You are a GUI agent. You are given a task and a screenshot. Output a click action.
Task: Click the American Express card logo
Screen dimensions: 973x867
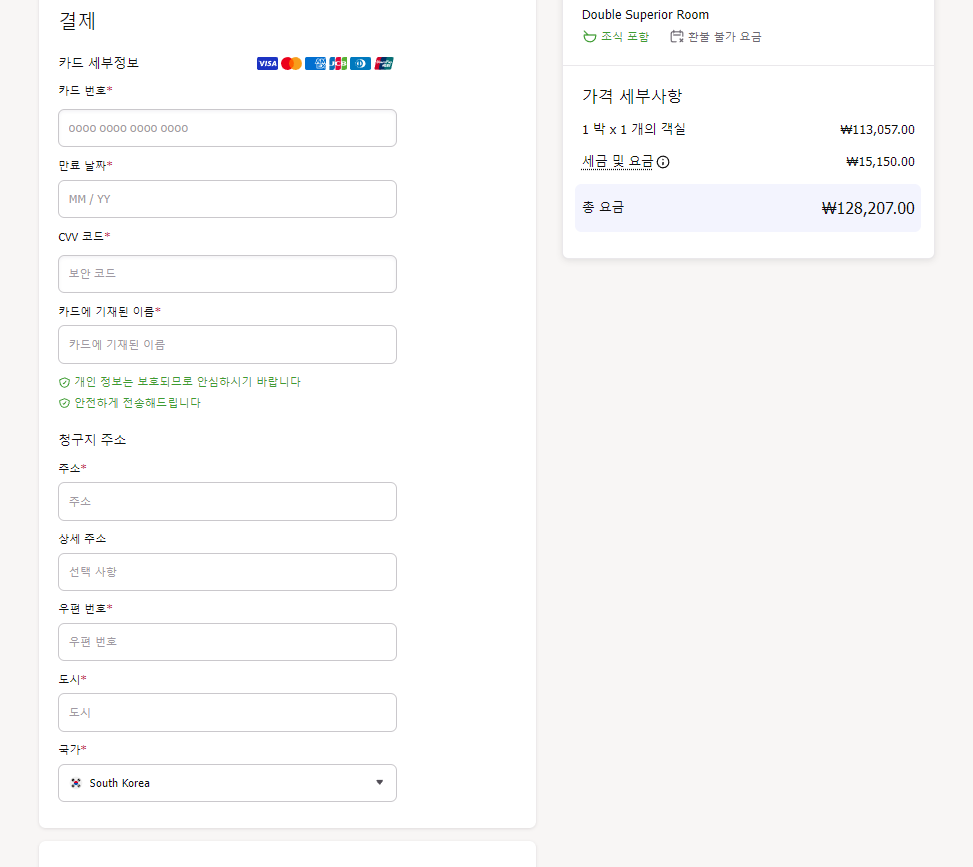(x=315, y=64)
